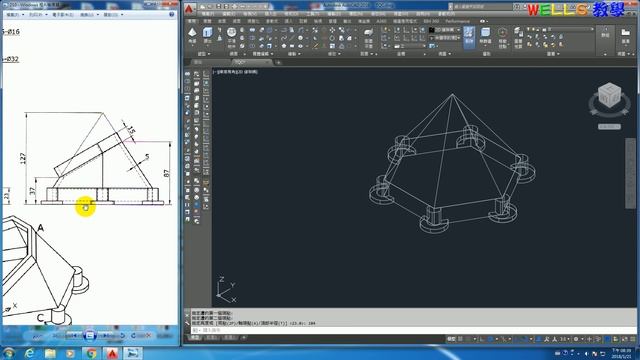Toggle the Model space status bar button
This screenshot has height=360, width=640.
451,339
